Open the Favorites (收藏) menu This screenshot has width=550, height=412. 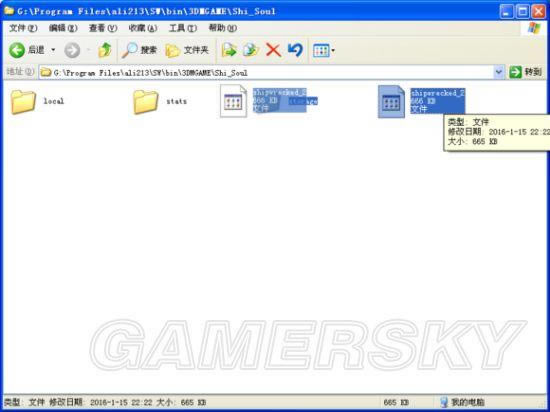point(143,28)
